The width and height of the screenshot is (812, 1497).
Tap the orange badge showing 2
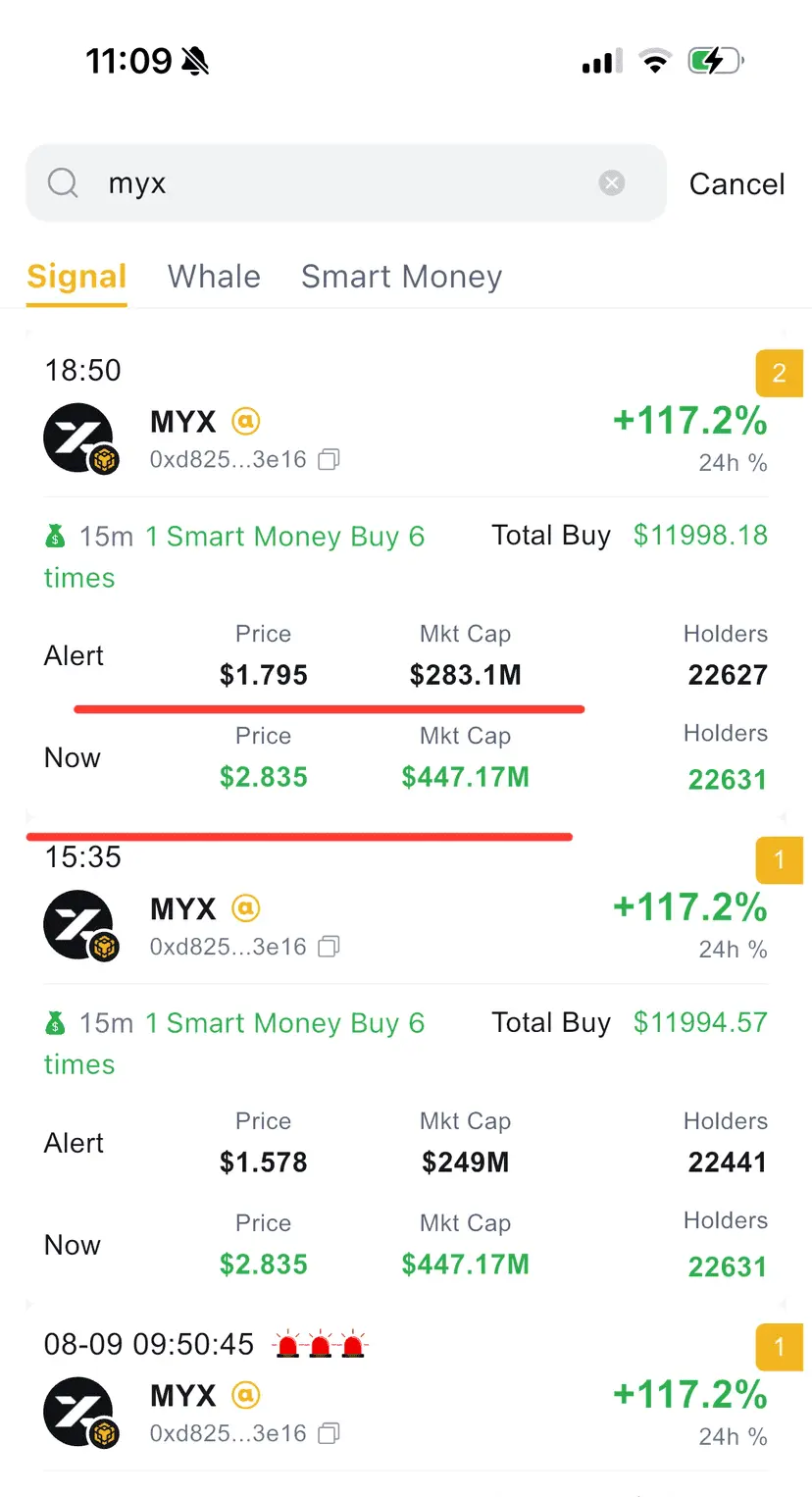coord(780,373)
